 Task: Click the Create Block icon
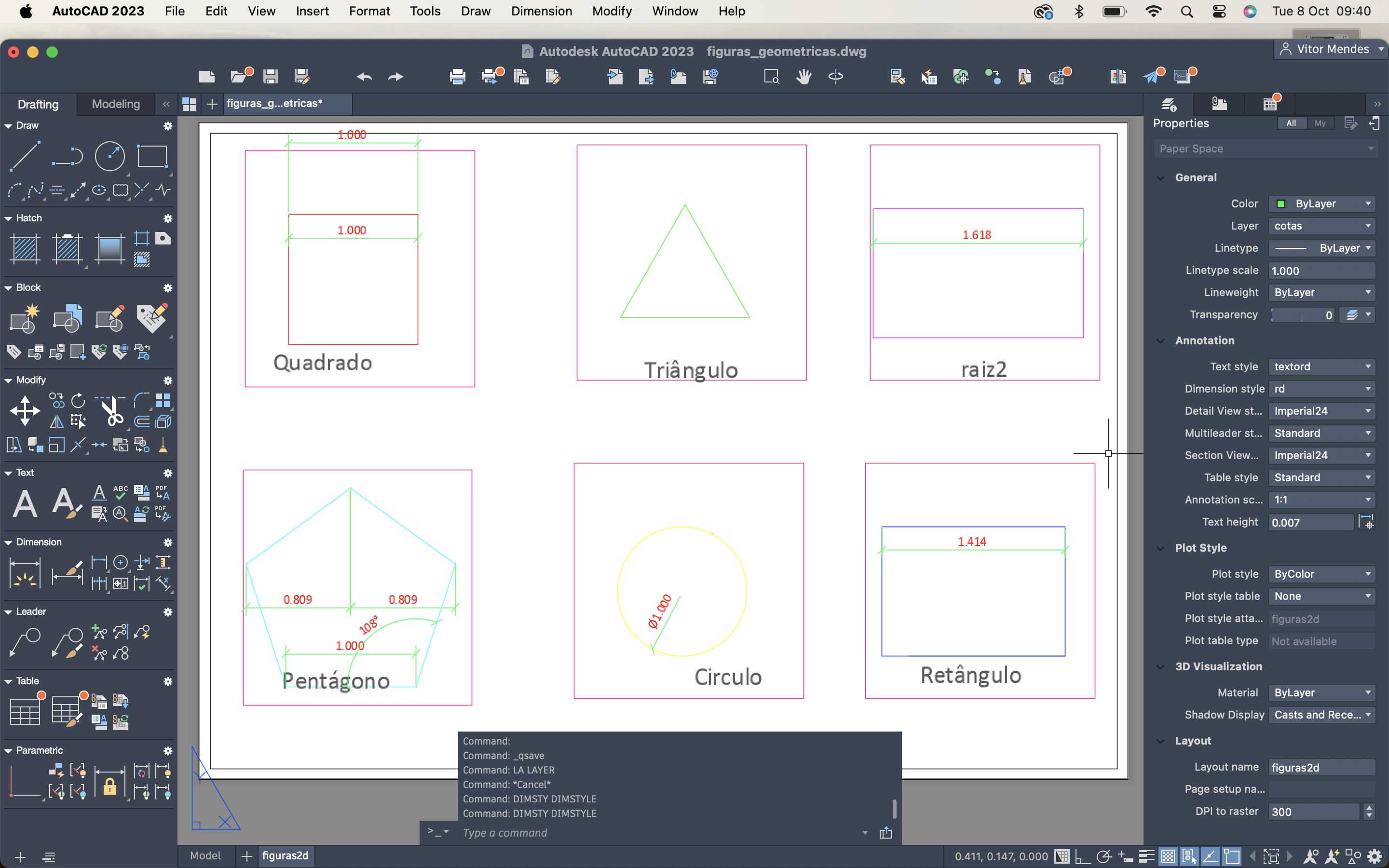coord(25,318)
